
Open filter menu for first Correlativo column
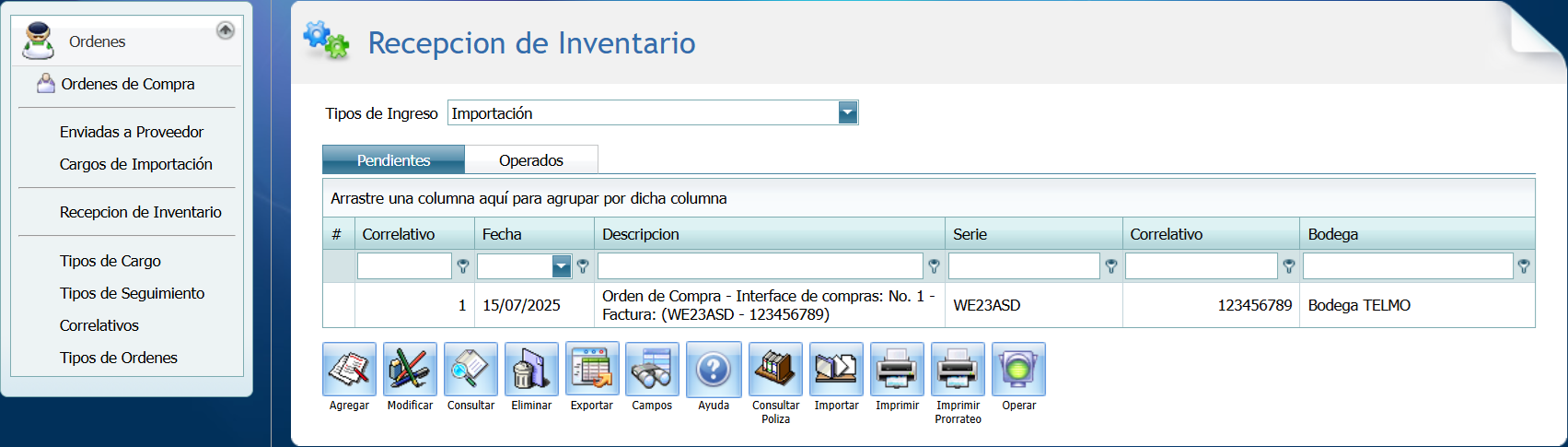(463, 266)
